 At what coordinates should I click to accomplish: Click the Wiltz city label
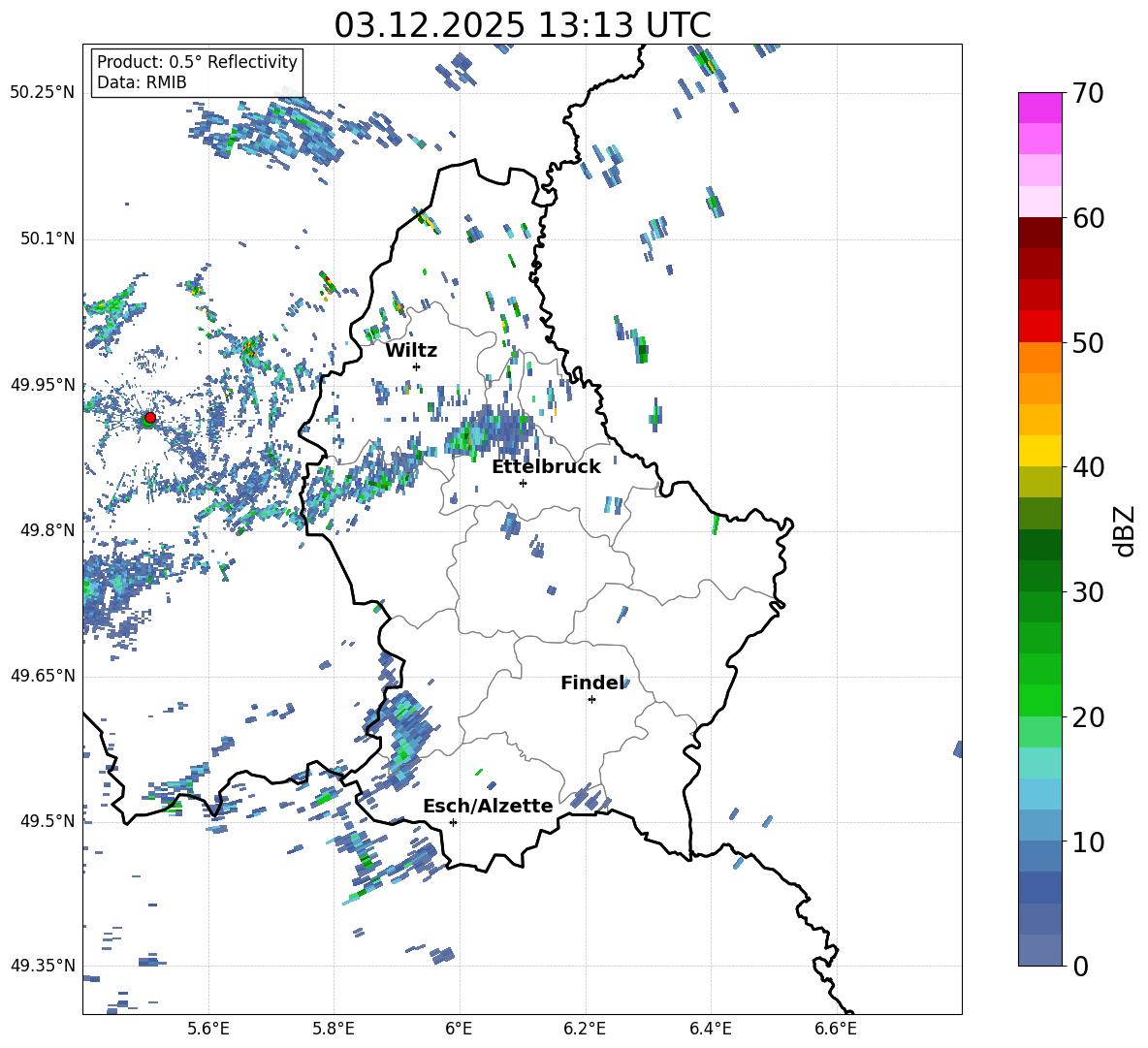pyautogui.click(x=411, y=351)
